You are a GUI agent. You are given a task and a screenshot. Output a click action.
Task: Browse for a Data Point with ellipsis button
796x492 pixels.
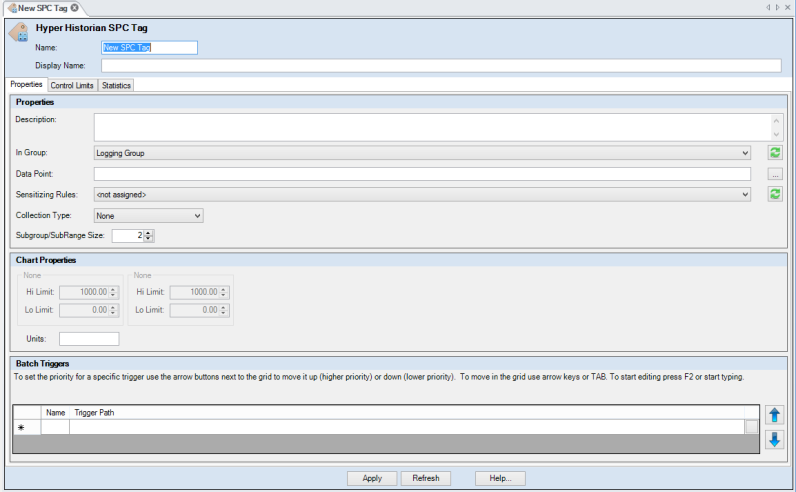[775, 174]
